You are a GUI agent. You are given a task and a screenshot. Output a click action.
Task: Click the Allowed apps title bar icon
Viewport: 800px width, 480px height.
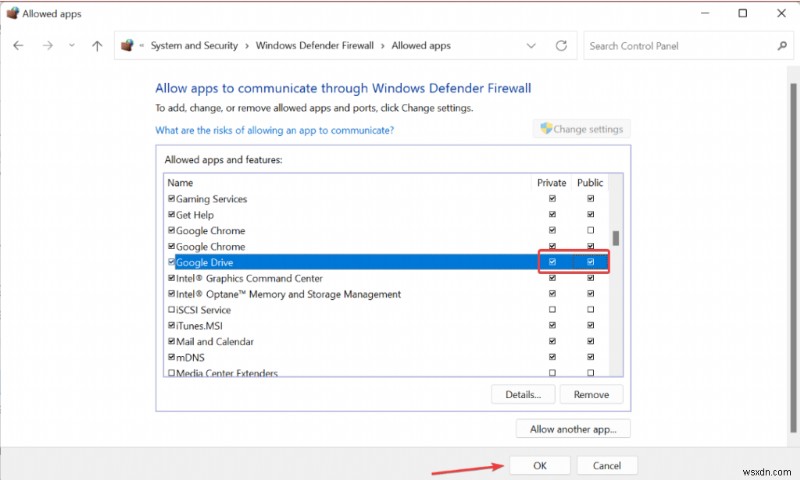pyautogui.click(x=11, y=14)
